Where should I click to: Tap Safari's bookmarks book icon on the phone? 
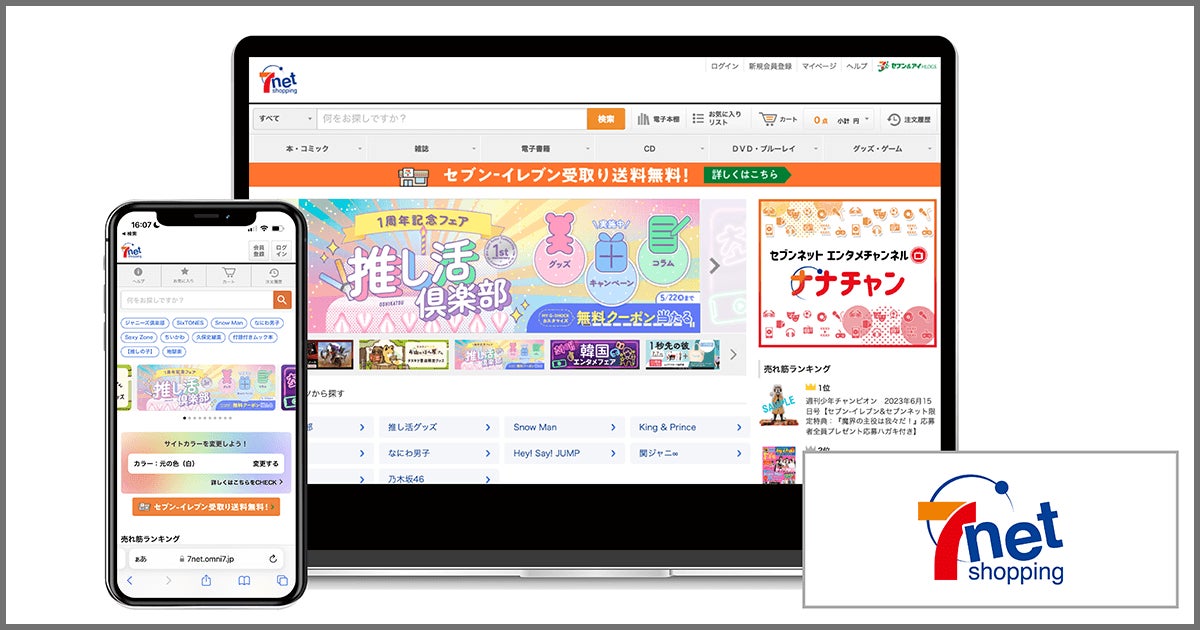244,580
